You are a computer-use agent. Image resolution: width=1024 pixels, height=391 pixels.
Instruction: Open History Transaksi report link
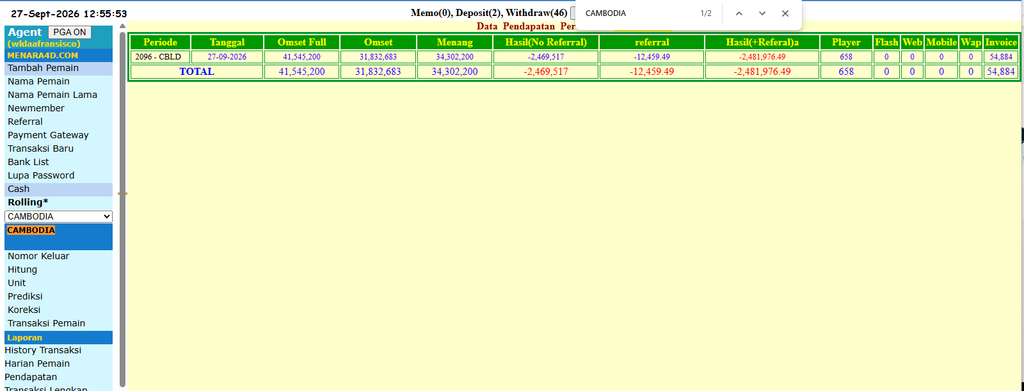click(x=42, y=351)
